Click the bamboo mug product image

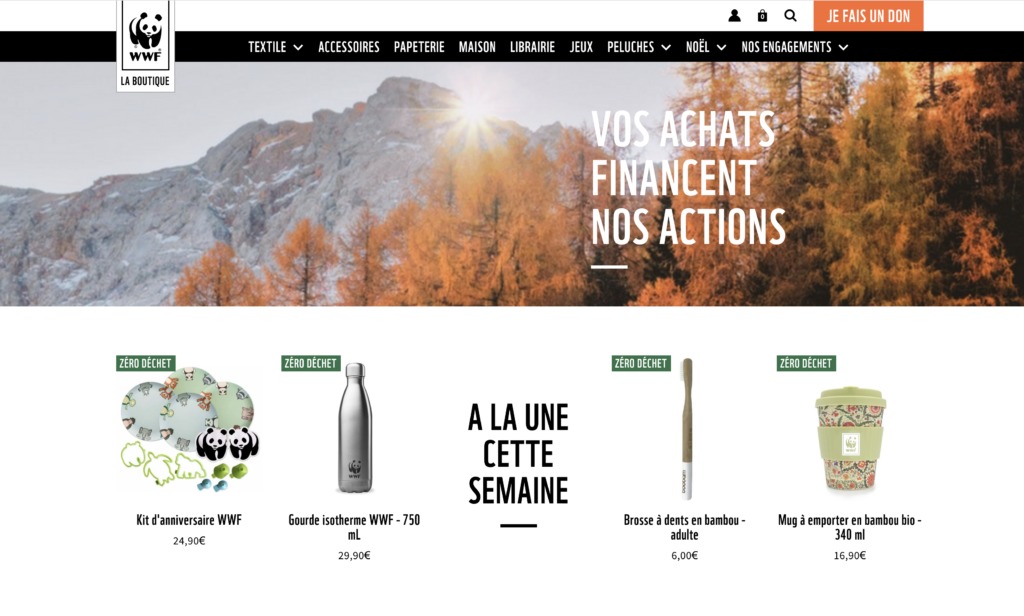coord(850,438)
